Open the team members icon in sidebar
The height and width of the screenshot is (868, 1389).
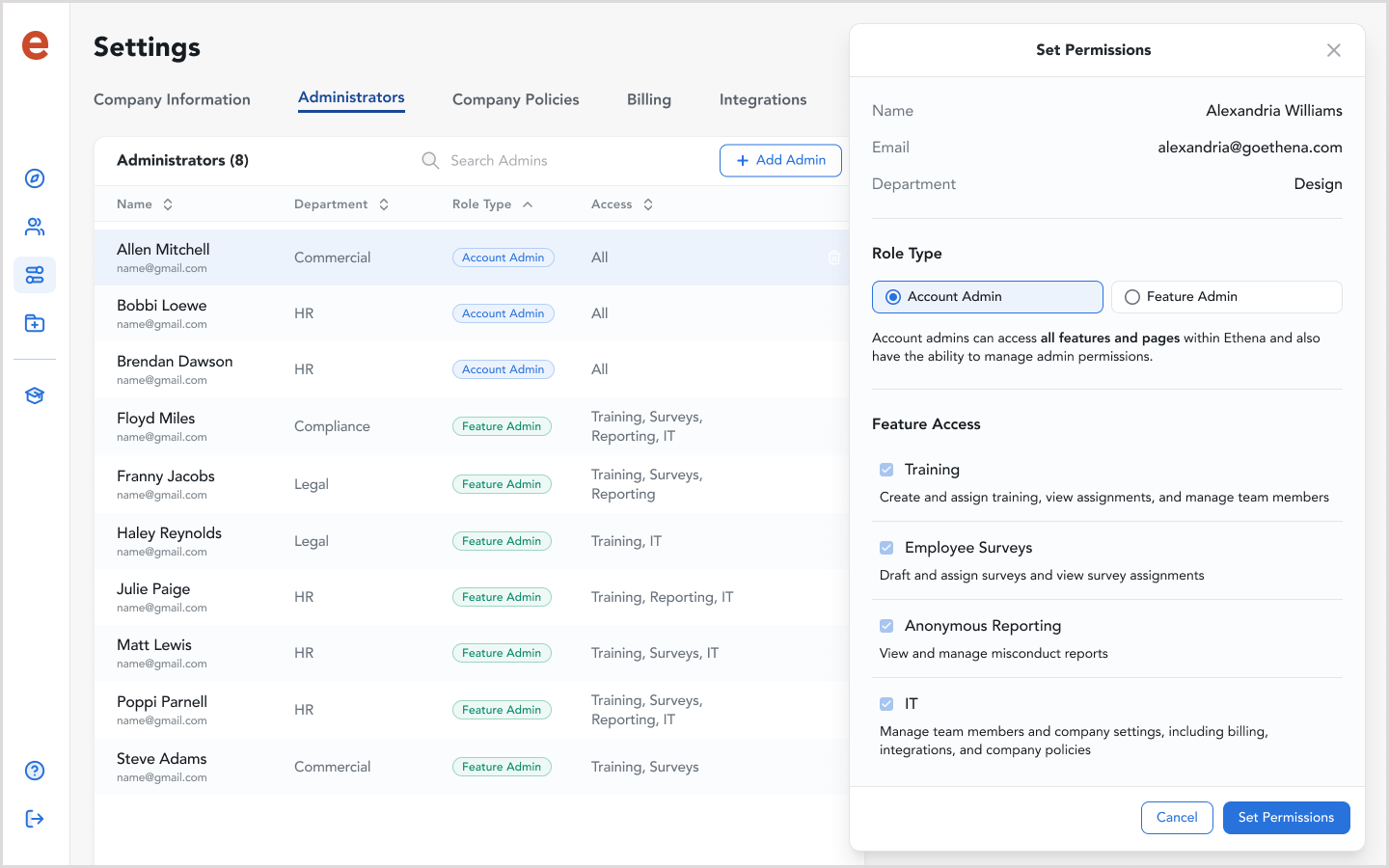coord(35,227)
